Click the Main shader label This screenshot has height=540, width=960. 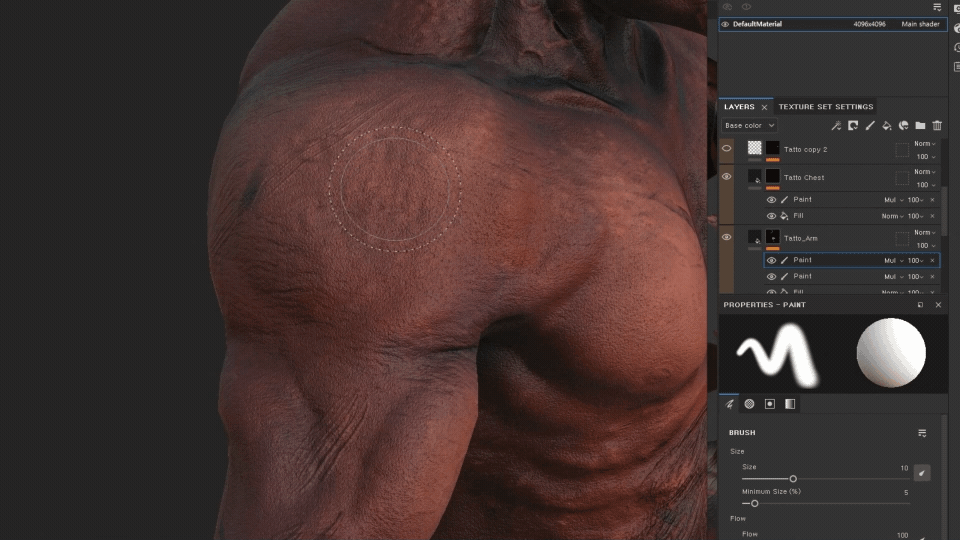[x=920, y=24]
